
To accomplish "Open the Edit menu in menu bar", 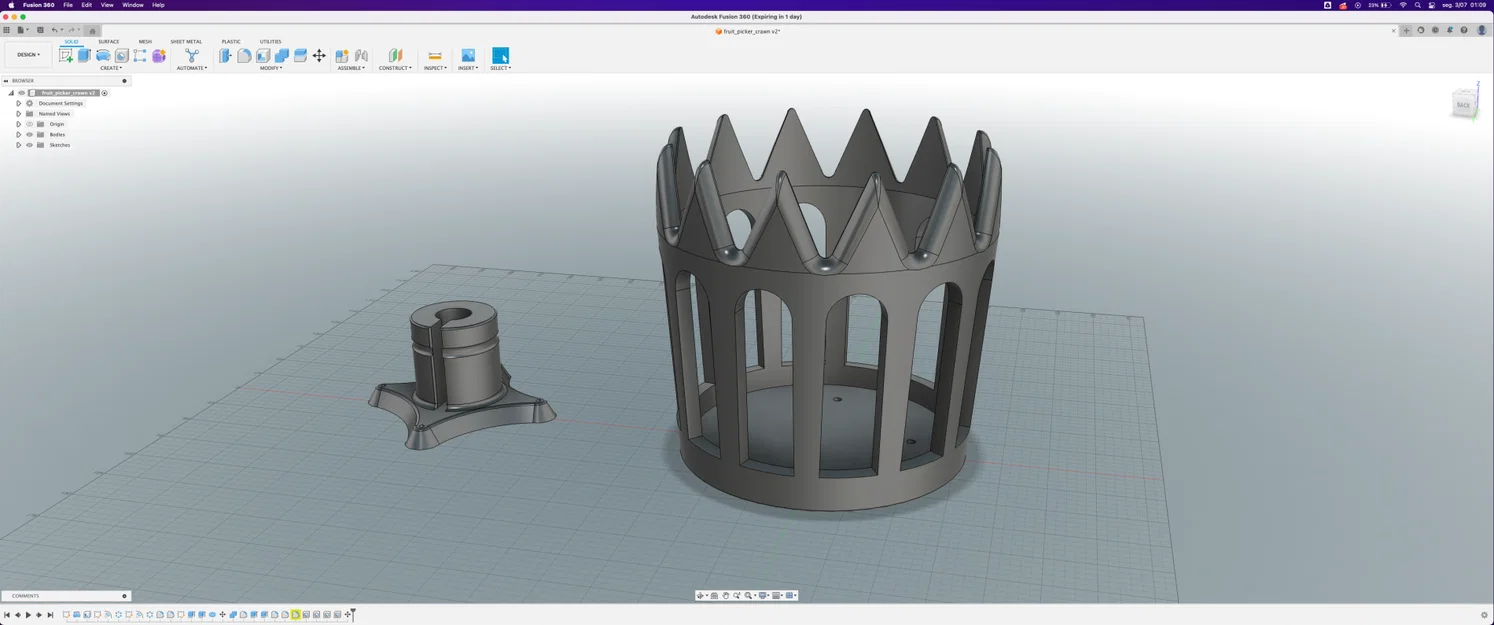I will coord(86,5).
